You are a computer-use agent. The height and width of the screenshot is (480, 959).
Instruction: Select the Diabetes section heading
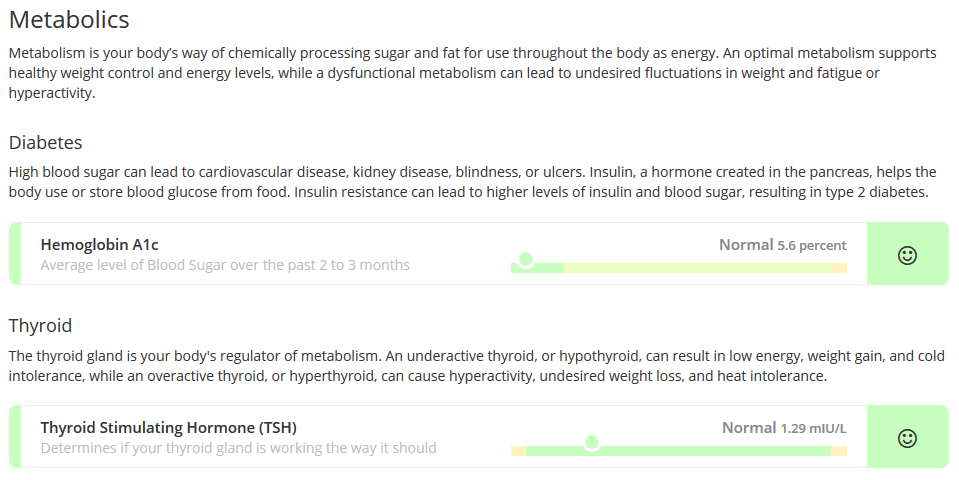point(45,142)
